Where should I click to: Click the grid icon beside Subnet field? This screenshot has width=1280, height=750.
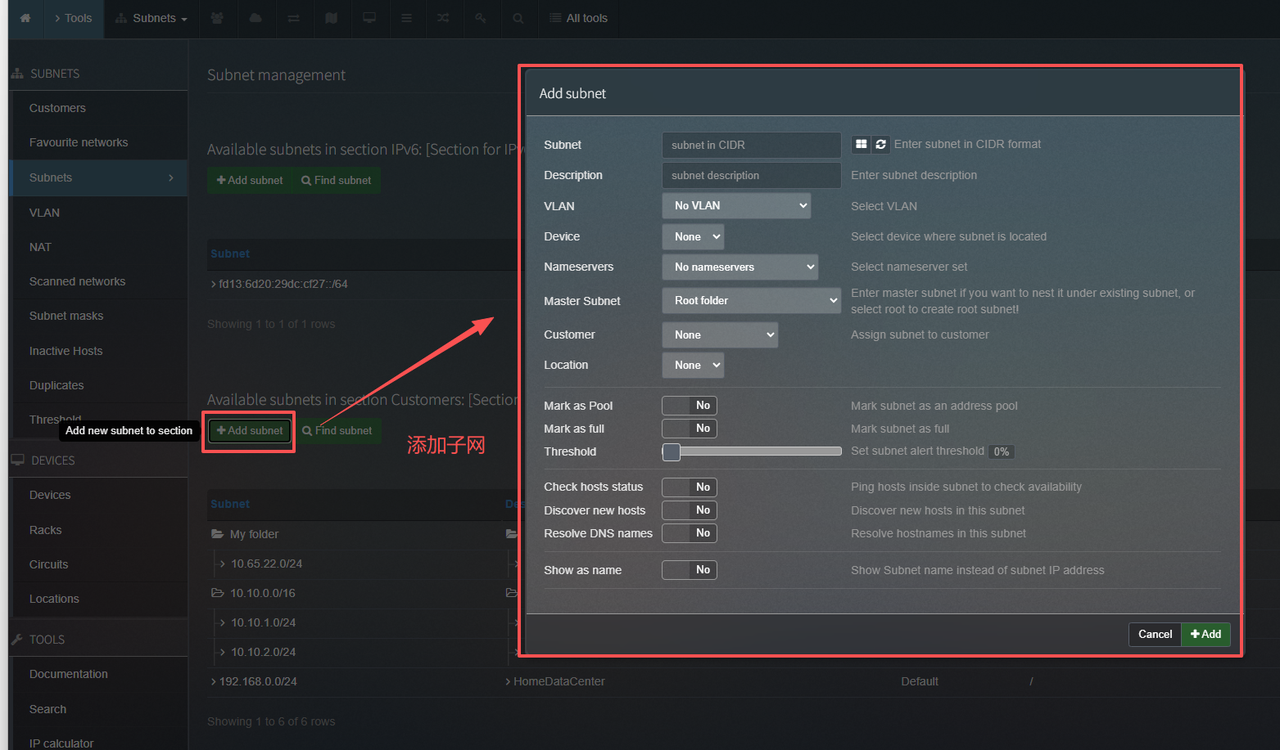pyautogui.click(x=861, y=145)
